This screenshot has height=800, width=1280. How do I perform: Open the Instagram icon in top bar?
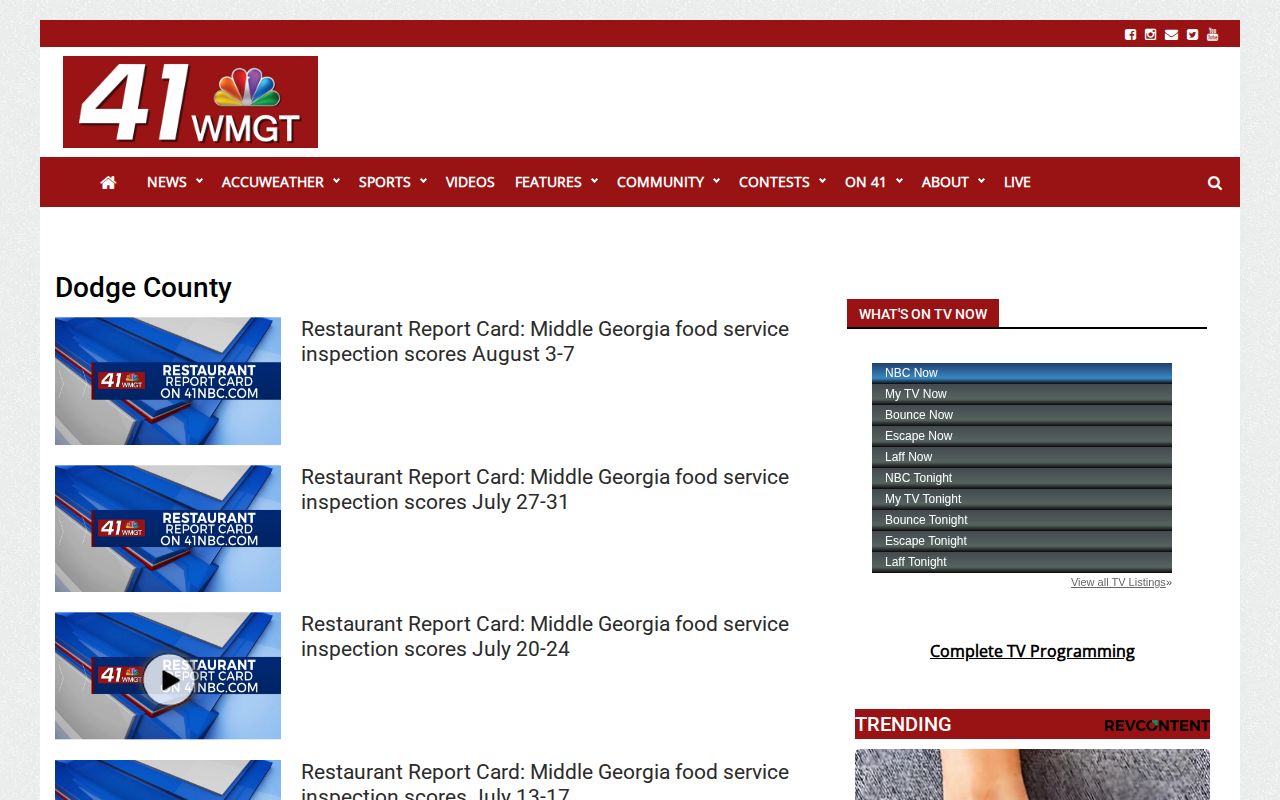tap(1151, 34)
